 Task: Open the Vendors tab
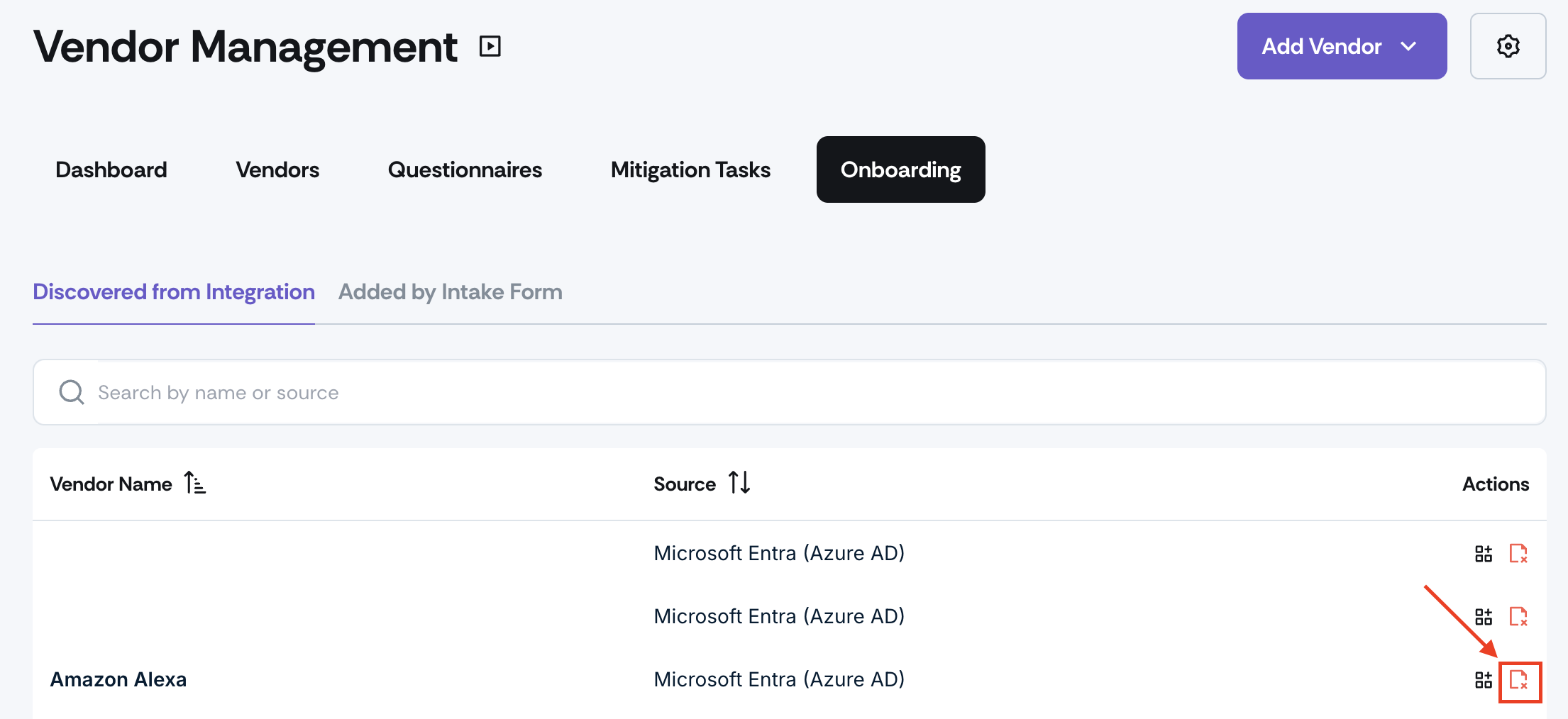pos(277,169)
